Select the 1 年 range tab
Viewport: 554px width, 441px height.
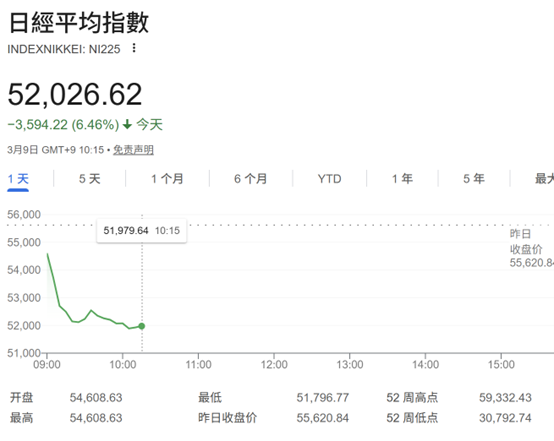(x=402, y=179)
